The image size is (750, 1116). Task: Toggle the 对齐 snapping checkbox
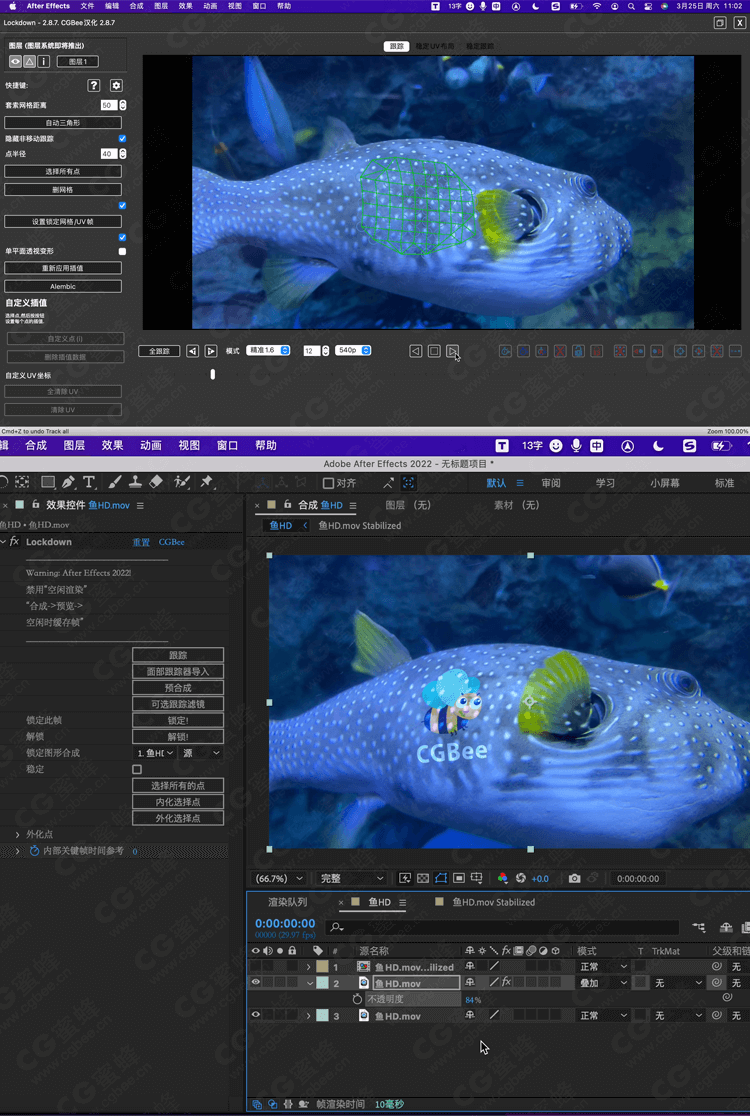coord(328,483)
